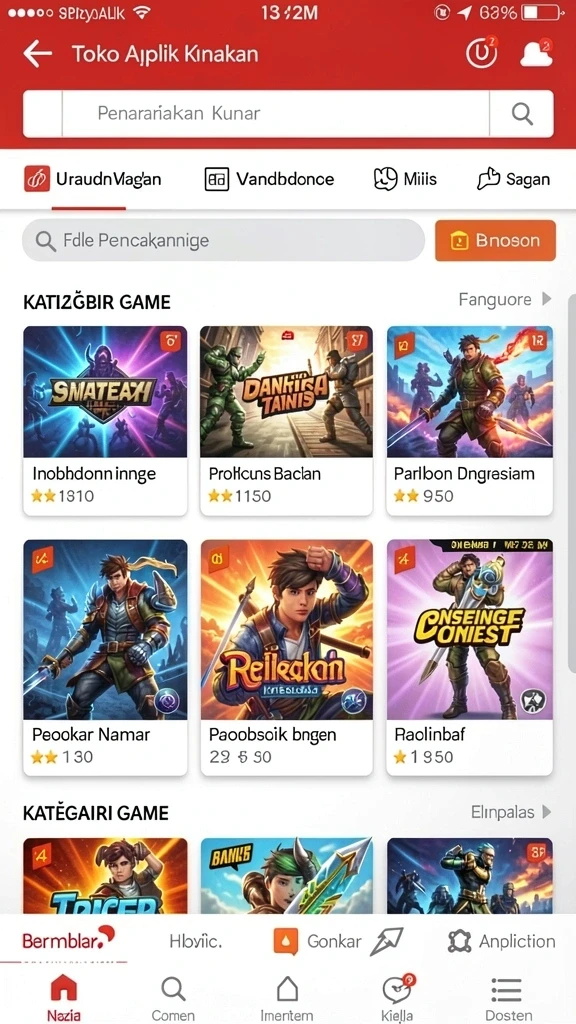Click the orange Bnoson button
This screenshot has height=1024, width=576.
pos(495,240)
